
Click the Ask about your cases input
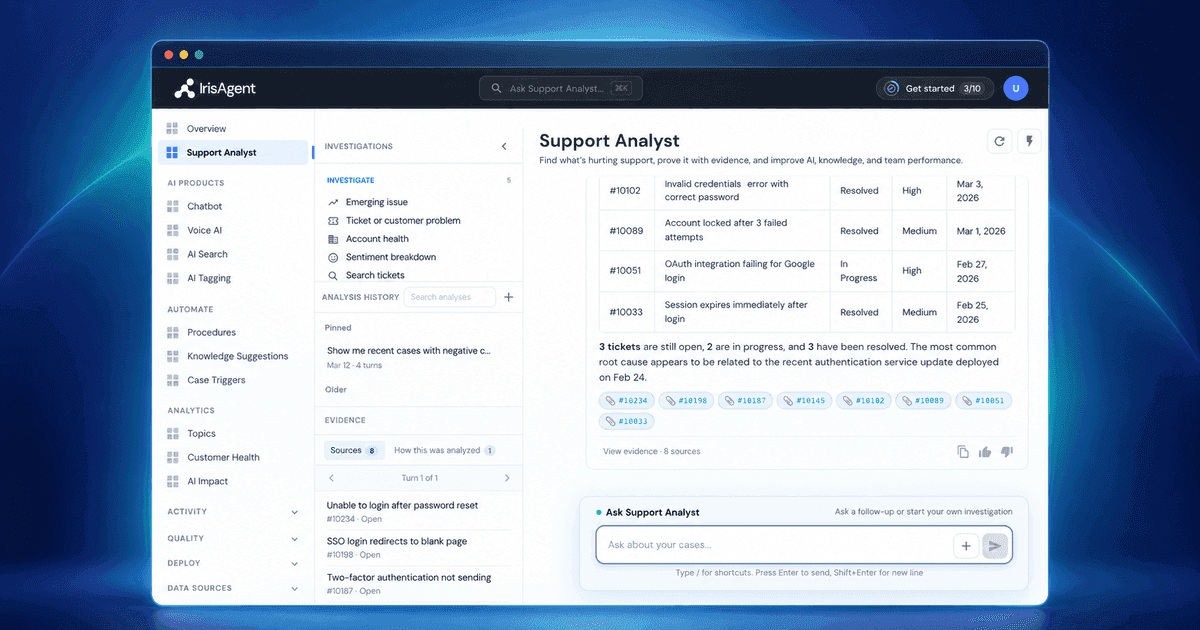(x=775, y=545)
